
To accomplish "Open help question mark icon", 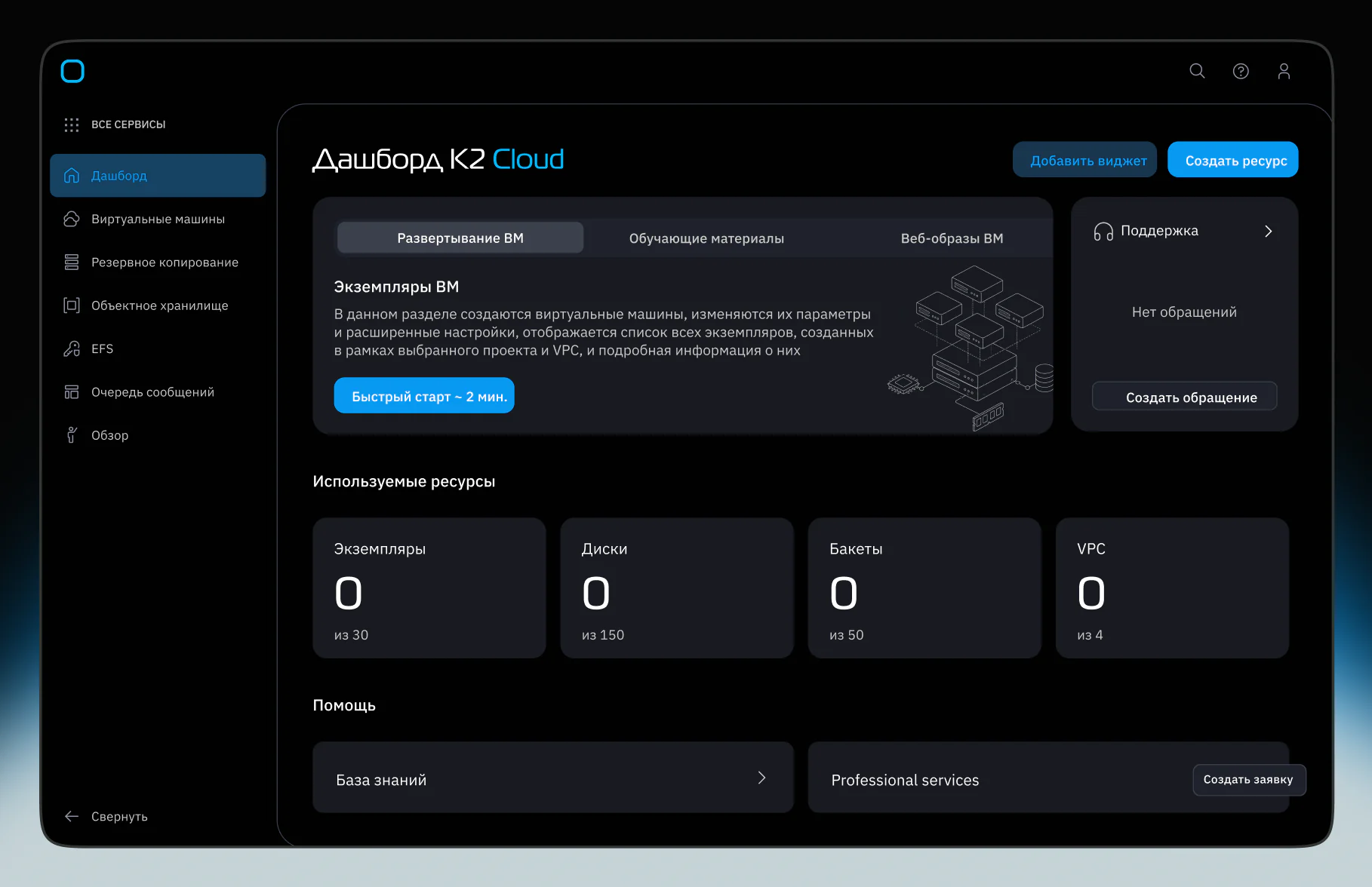I will 1241,71.
